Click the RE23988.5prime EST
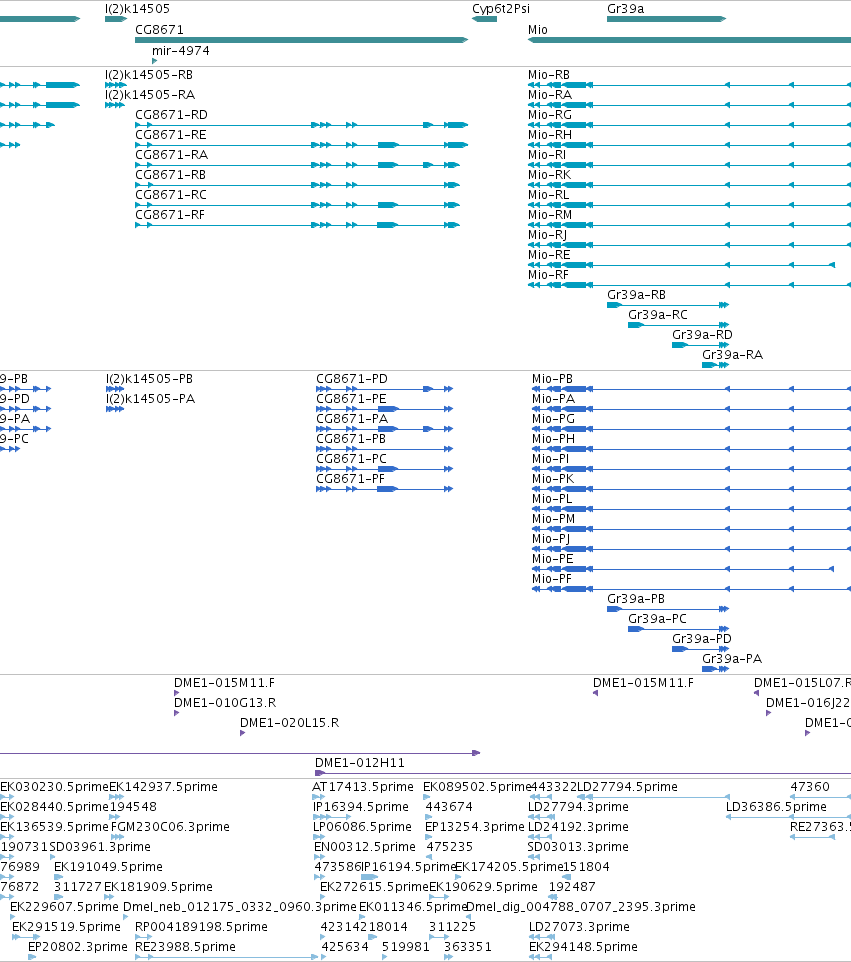Screen dimensions: 851x962 226,957
